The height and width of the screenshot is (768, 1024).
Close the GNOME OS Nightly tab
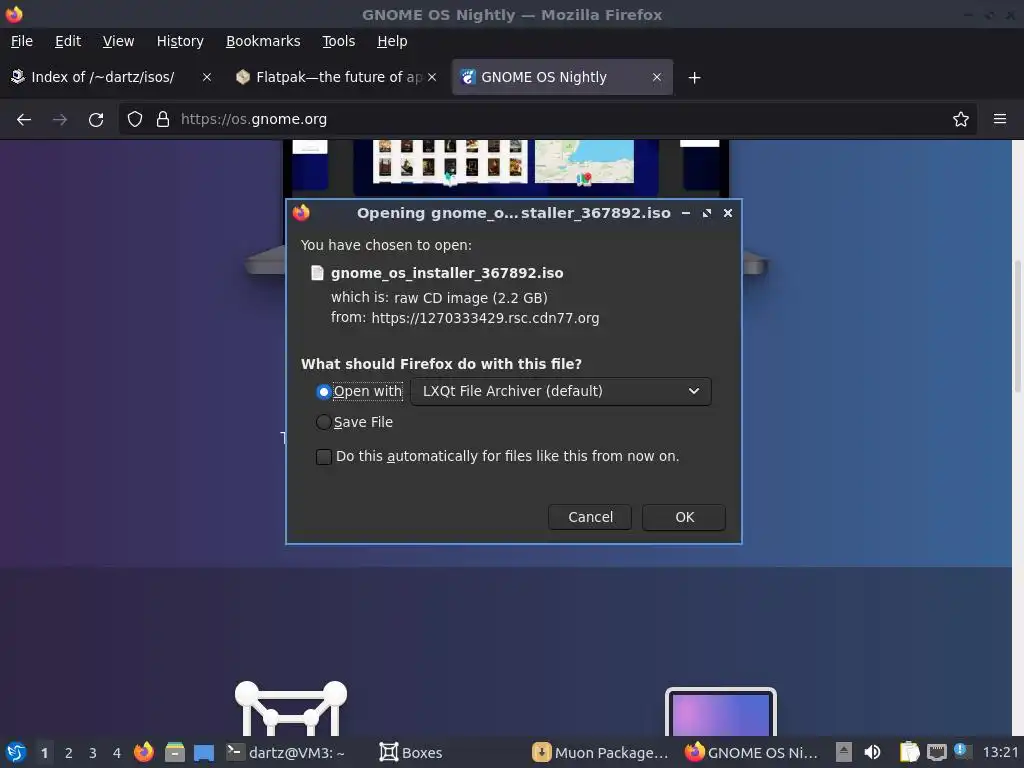(x=656, y=77)
